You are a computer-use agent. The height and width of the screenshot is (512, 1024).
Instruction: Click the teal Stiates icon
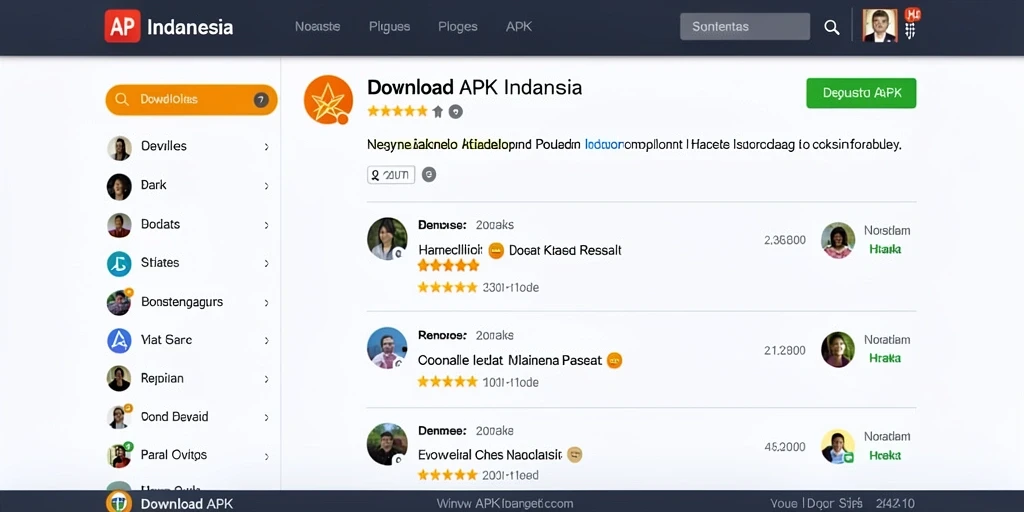(120, 264)
